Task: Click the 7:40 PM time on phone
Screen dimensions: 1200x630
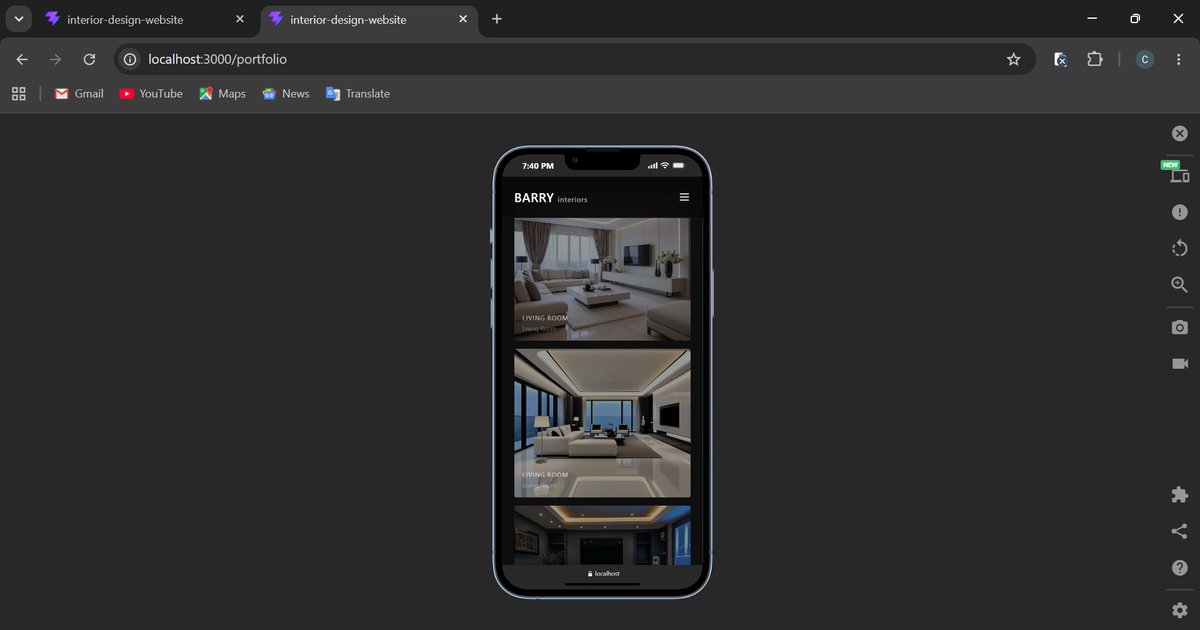Action: point(538,166)
